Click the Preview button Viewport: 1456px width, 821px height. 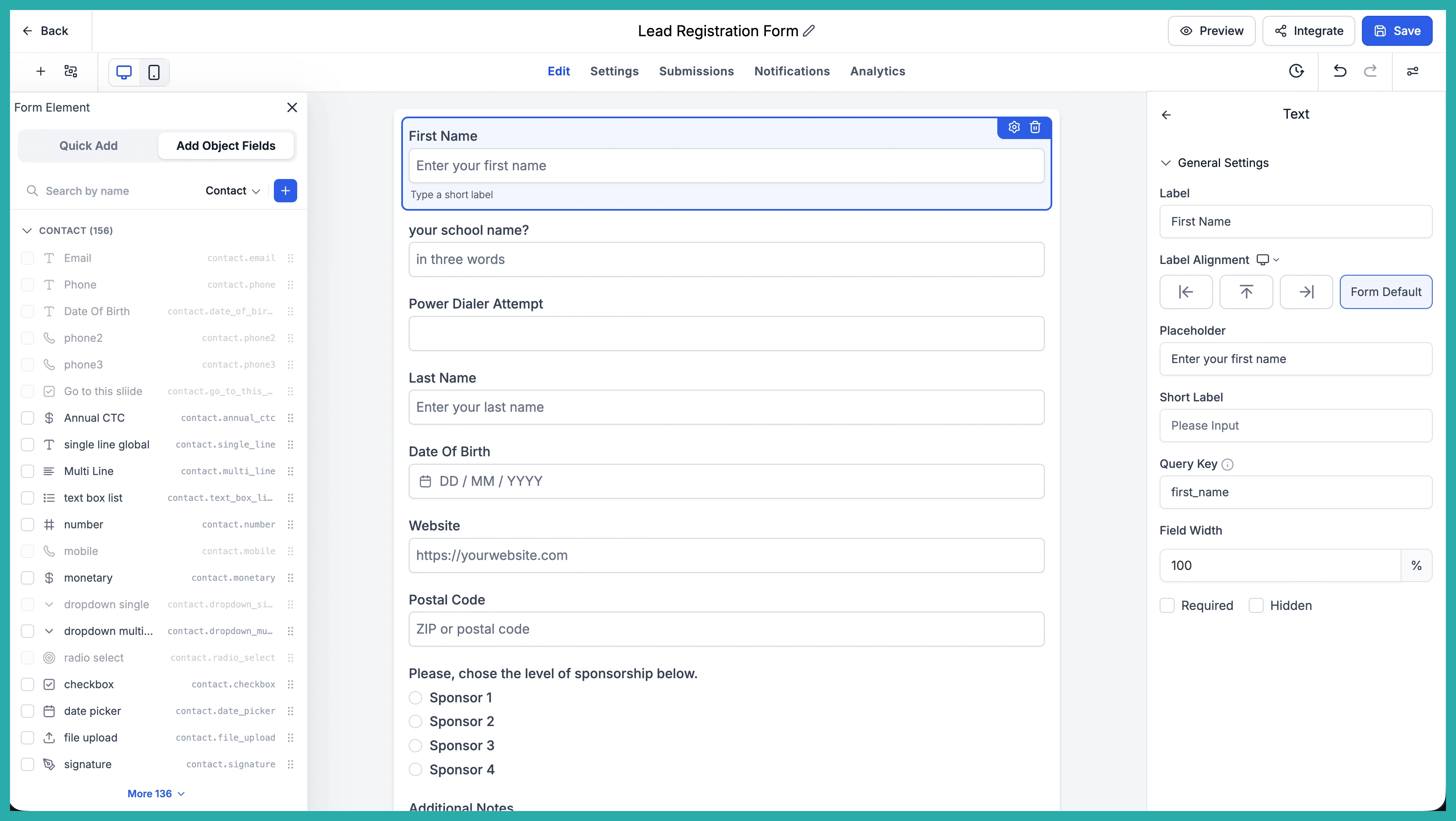1211,30
